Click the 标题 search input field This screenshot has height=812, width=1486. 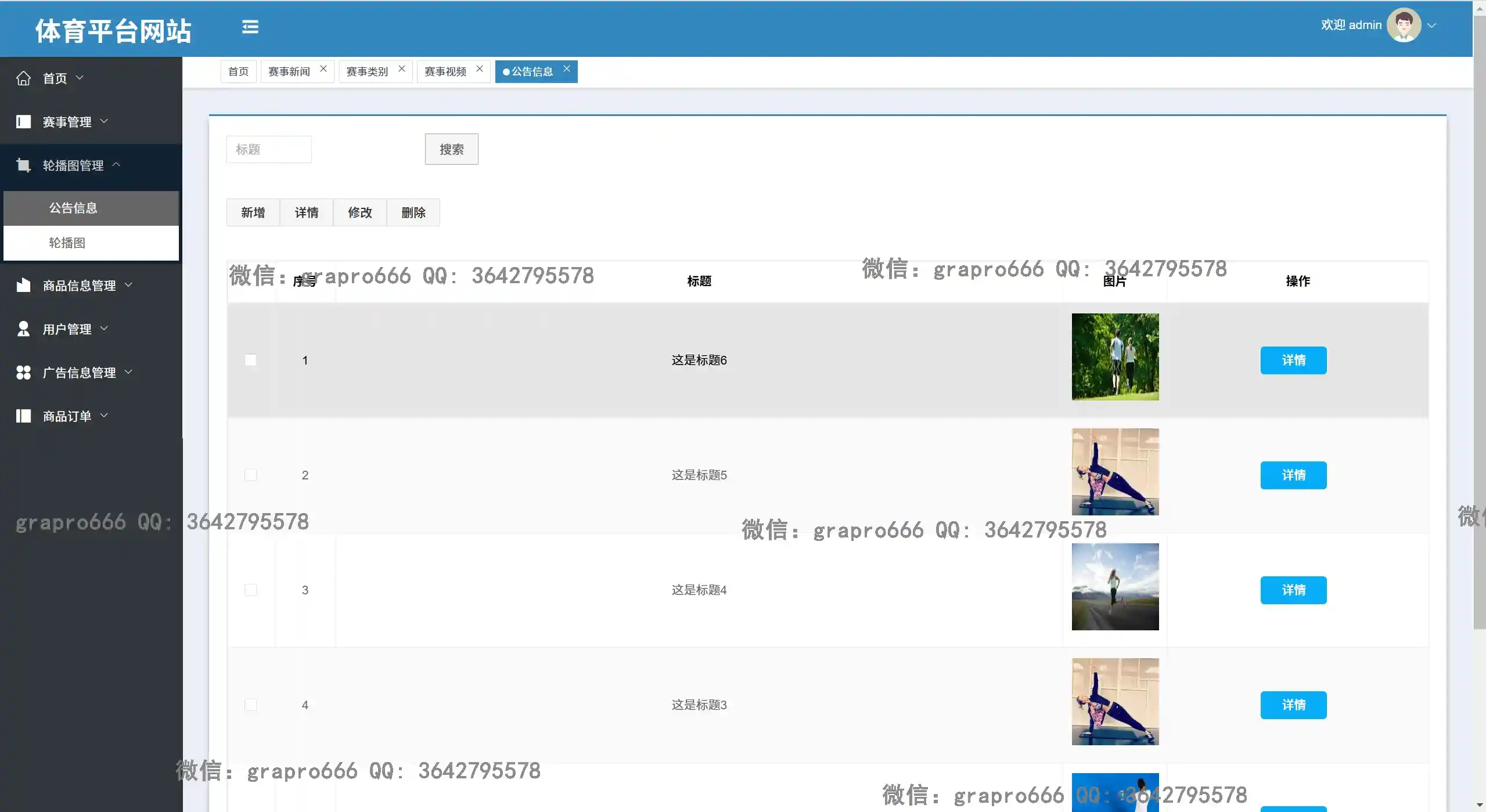tap(268, 149)
